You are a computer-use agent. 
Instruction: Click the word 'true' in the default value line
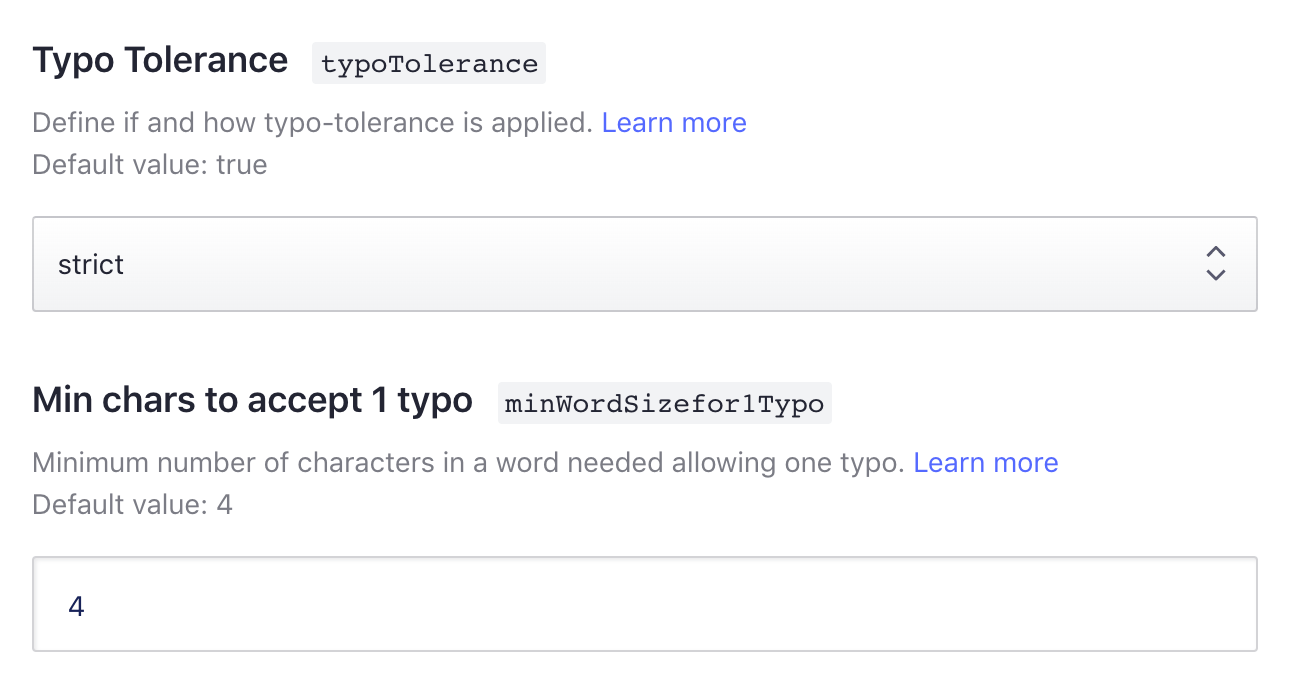[242, 164]
